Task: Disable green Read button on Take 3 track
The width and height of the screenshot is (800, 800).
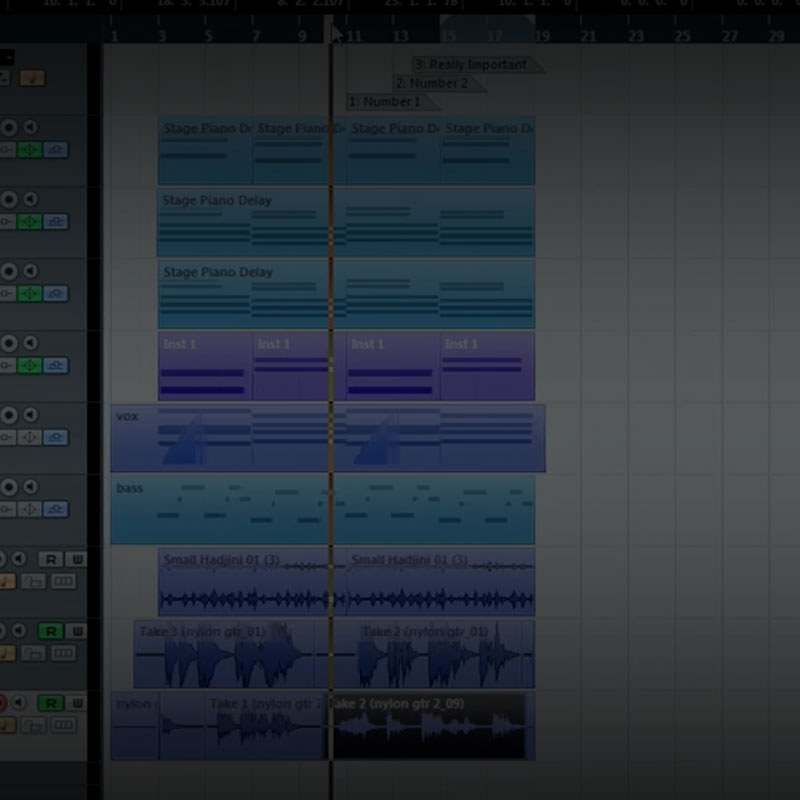Action: tap(51, 632)
